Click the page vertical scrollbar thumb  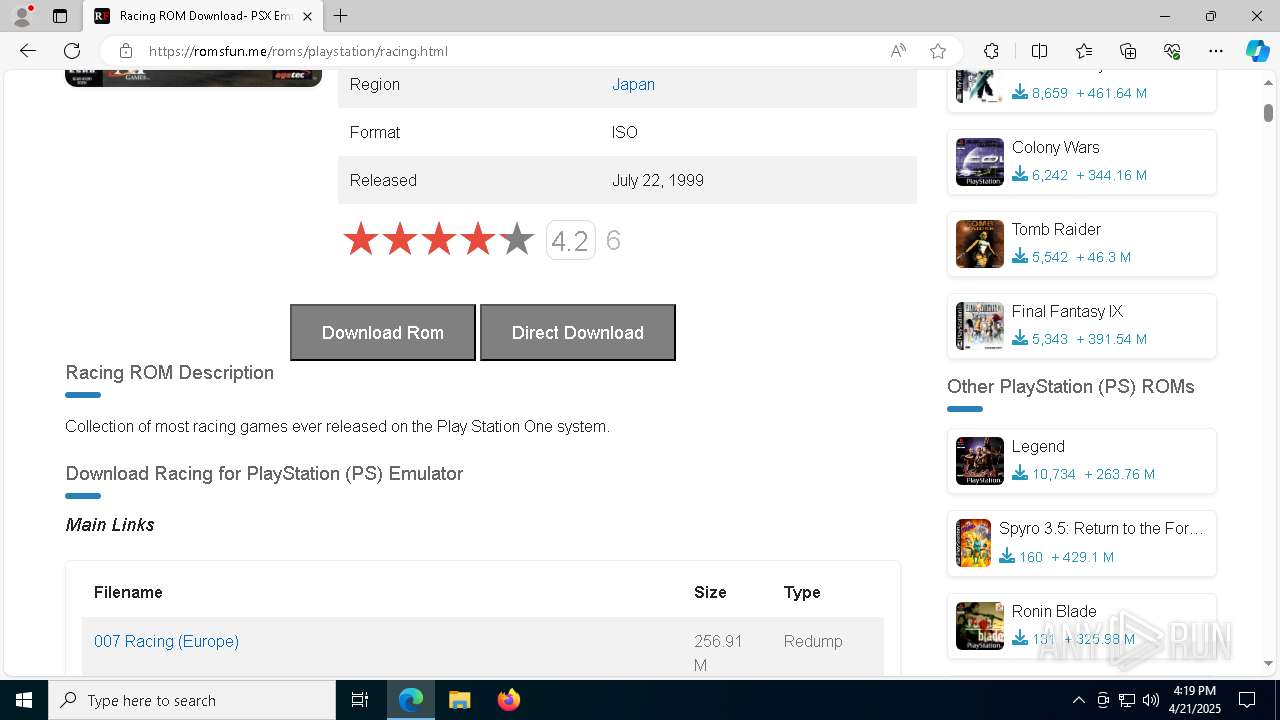[1268, 113]
